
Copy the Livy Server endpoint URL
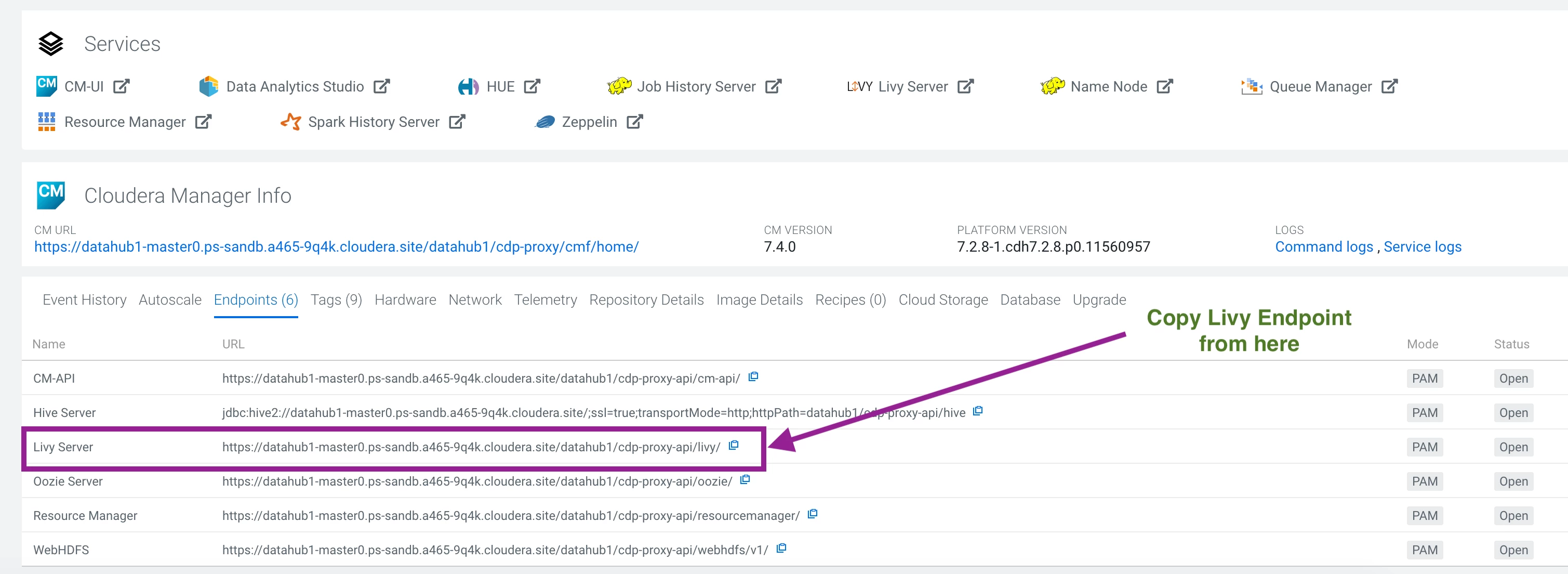pyautogui.click(x=734, y=446)
